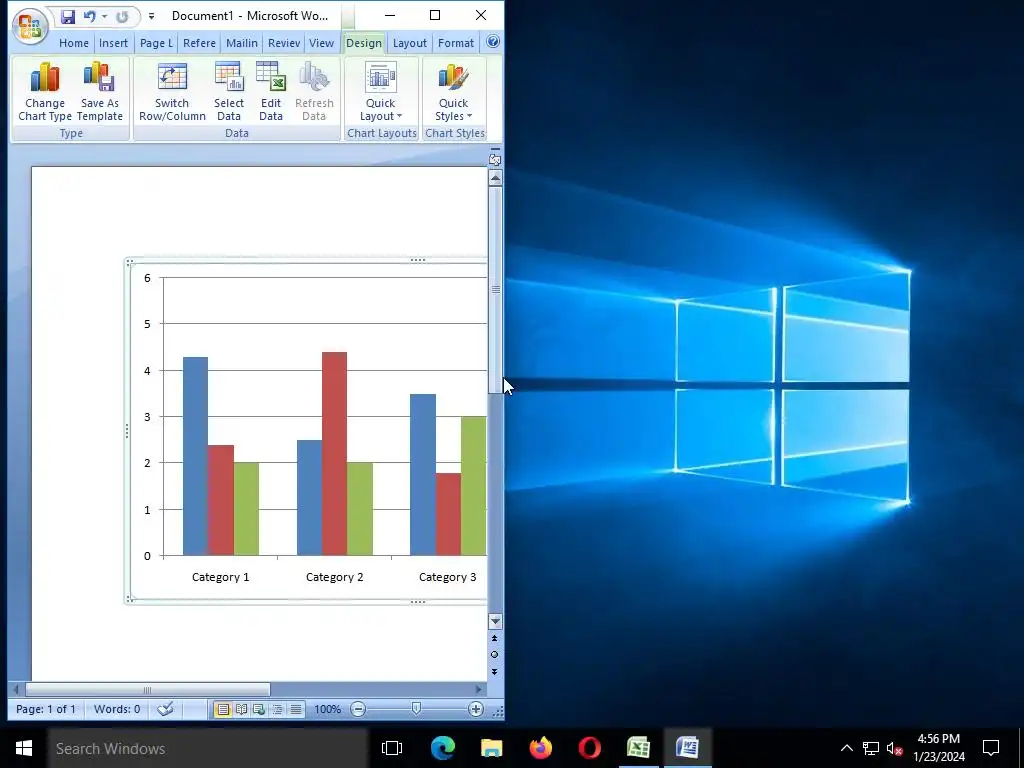Viewport: 1024px width, 768px height.
Task: Switch to Web Layout view
Action: (259, 709)
